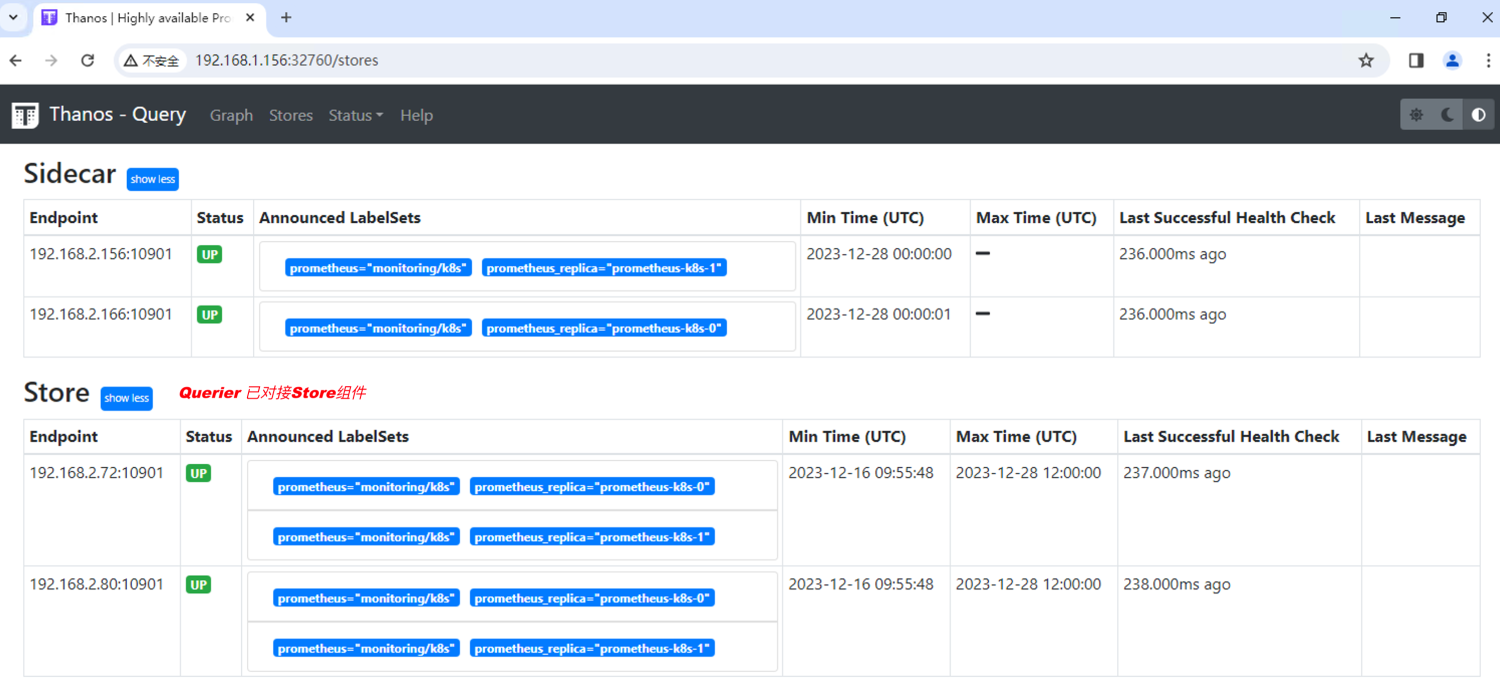The image size is (1500, 689).
Task: Select auto contrast theme icon
Action: click(x=1478, y=115)
